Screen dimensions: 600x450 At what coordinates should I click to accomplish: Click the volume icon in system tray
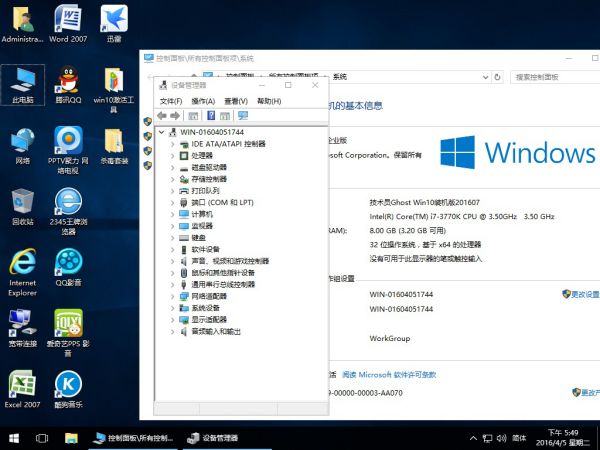point(501,438)
